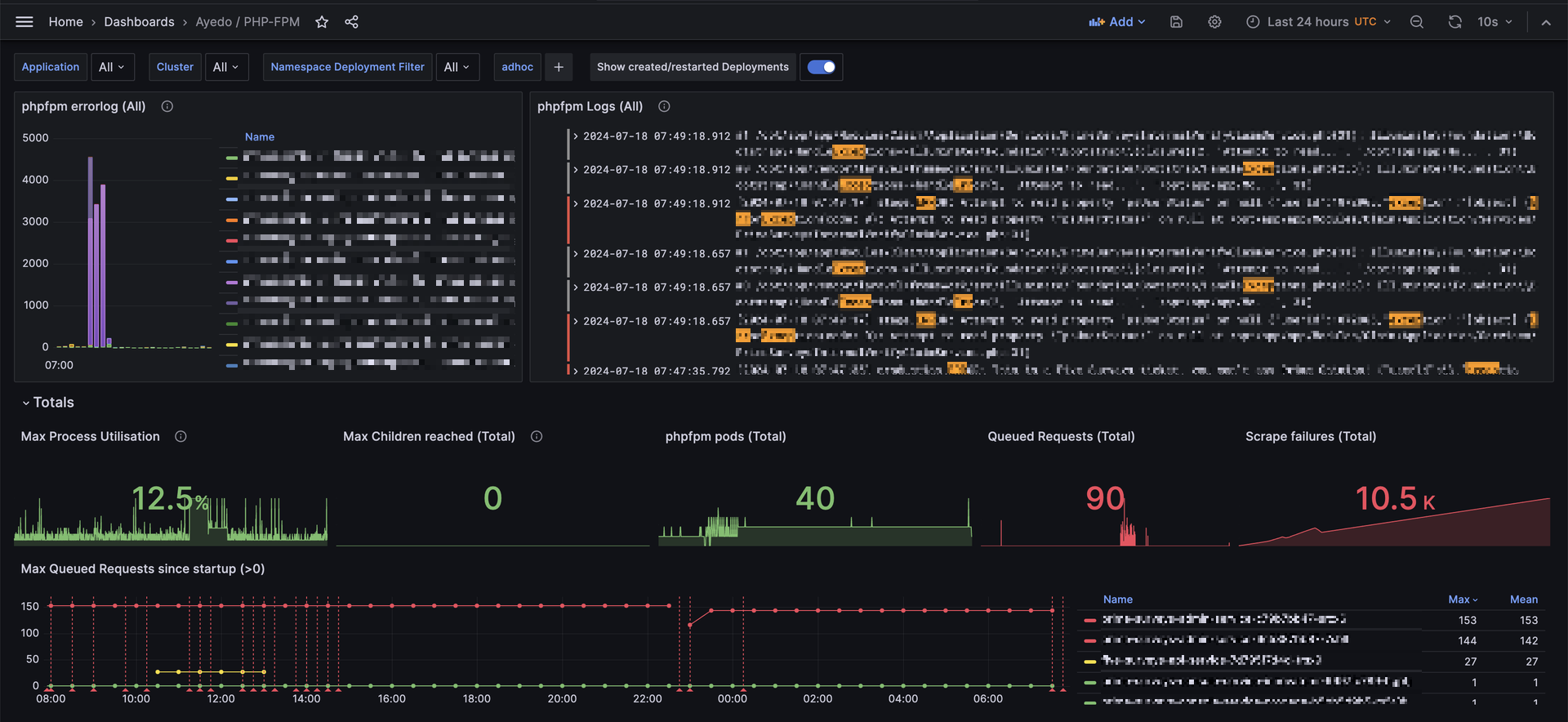Expand log line at 07:49:18.912 first entry
The height and width of the screenshot is (722, 1568).
tap(576, 136)
